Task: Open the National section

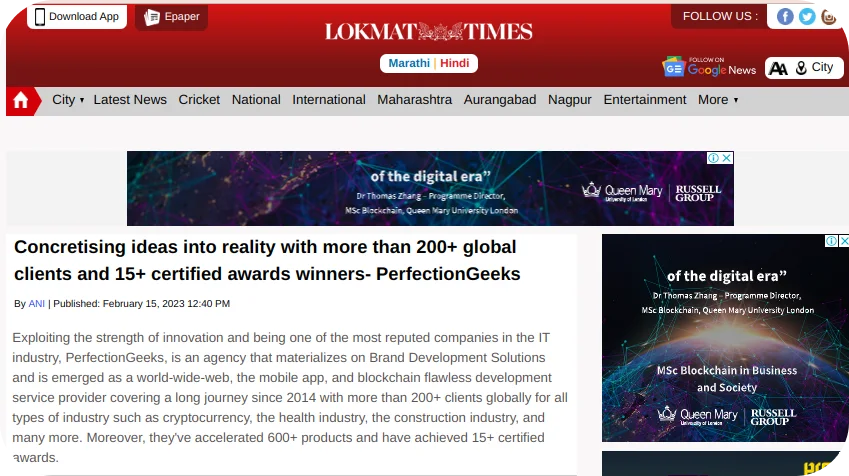Action: (256, 100)
